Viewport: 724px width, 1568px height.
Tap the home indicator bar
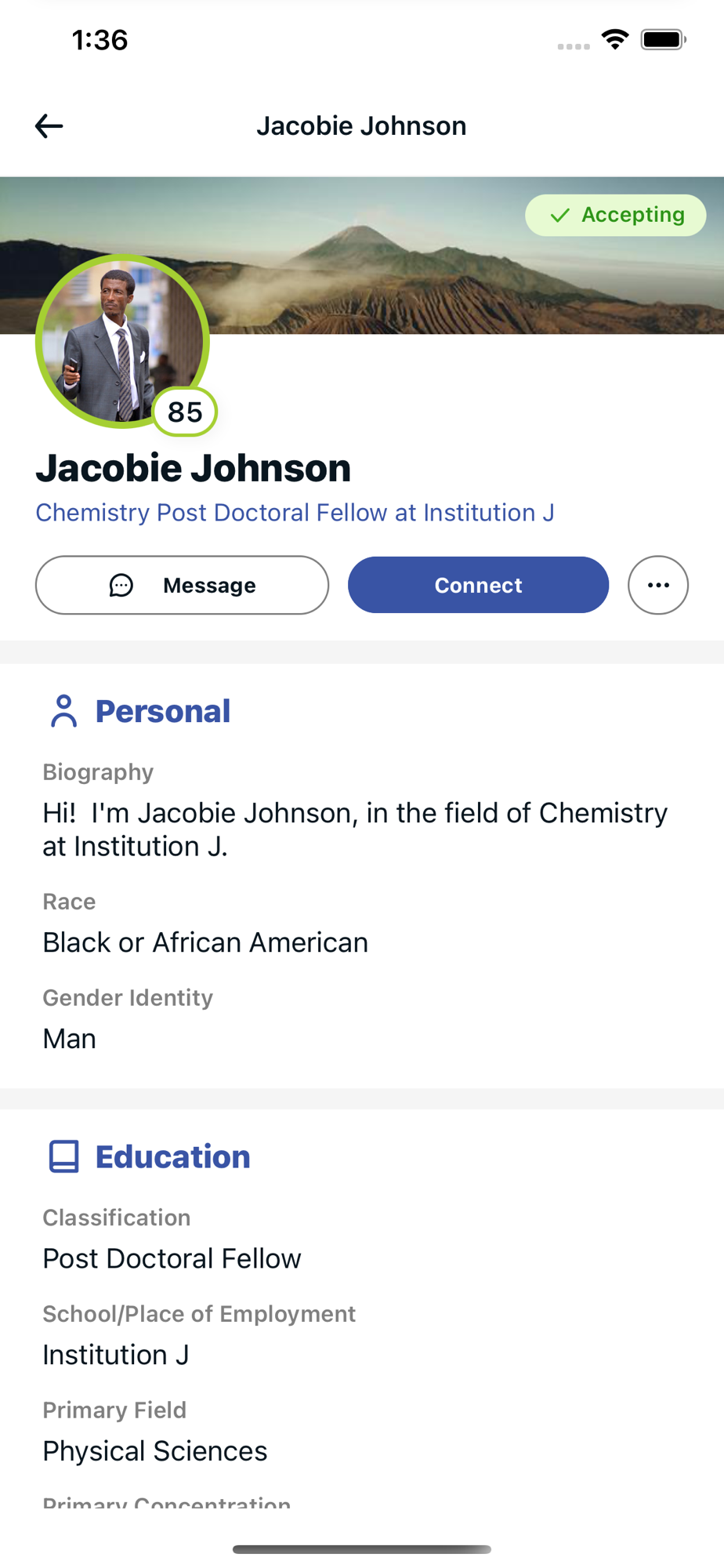(x=362, y=1549)
